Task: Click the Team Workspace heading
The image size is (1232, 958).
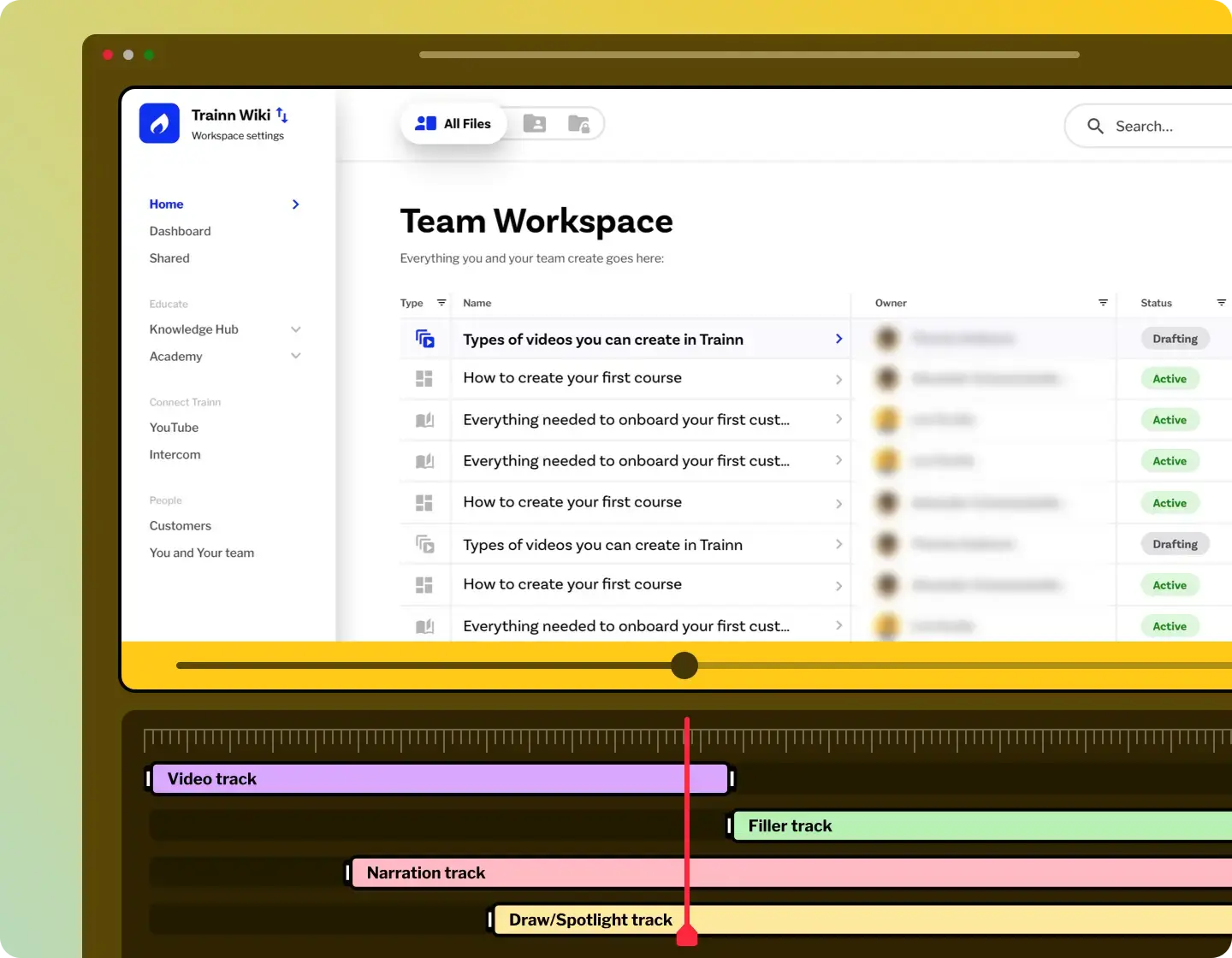Action: click(536, 222)
